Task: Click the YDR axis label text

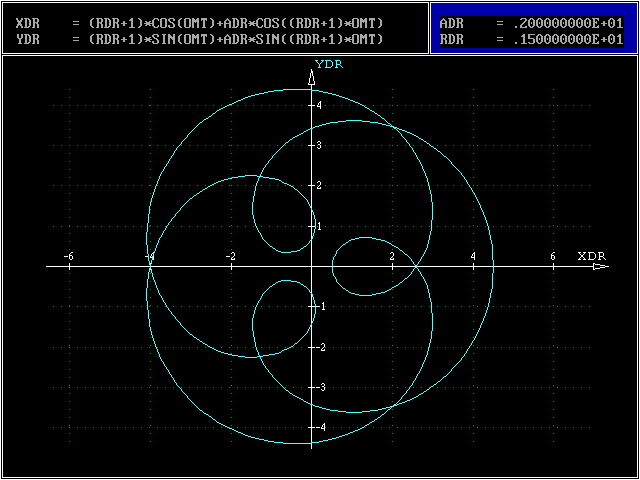Action: click(x=329, y=63)
